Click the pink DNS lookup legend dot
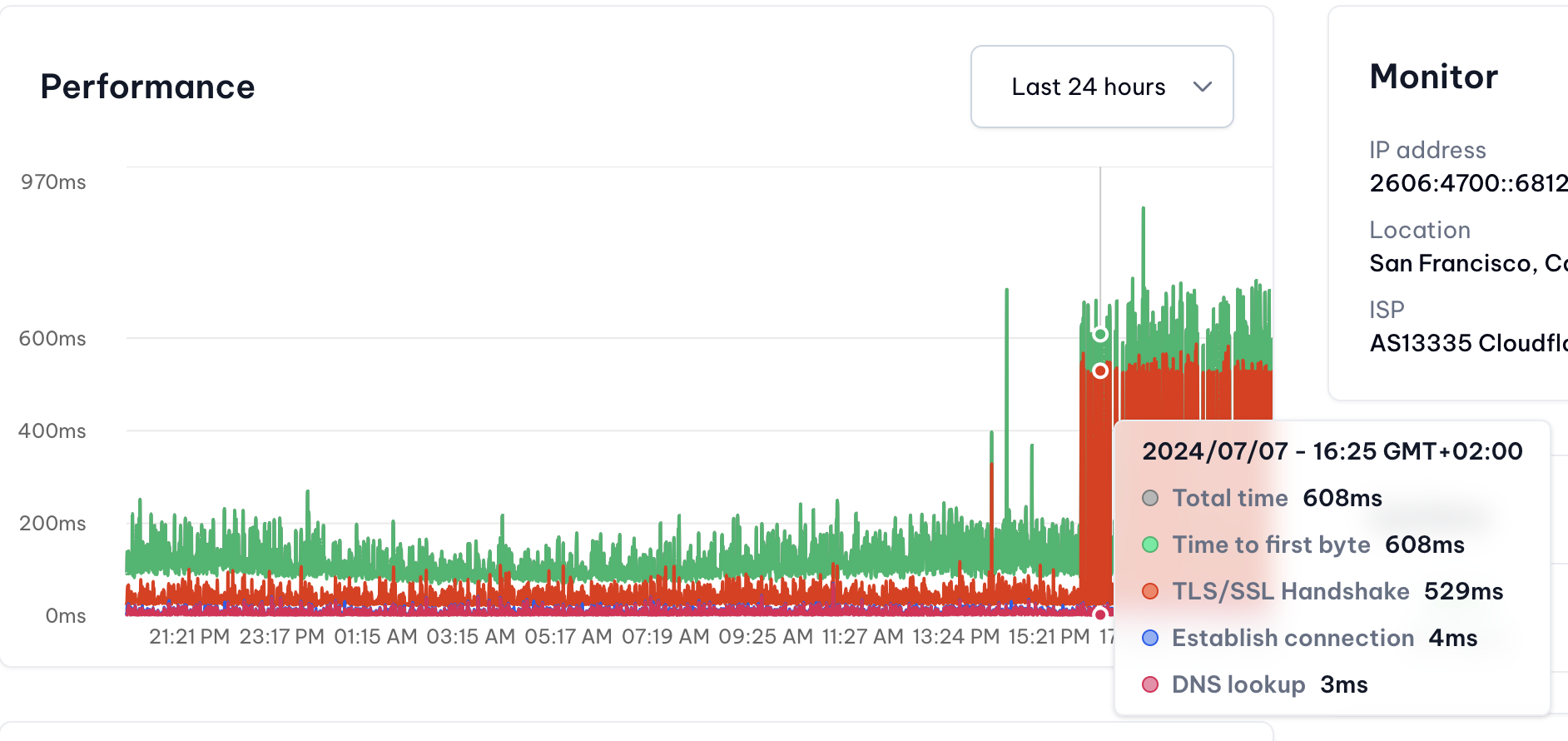Image resolution: width=1568 pixels, height=741 pixels. point(1150,684)
